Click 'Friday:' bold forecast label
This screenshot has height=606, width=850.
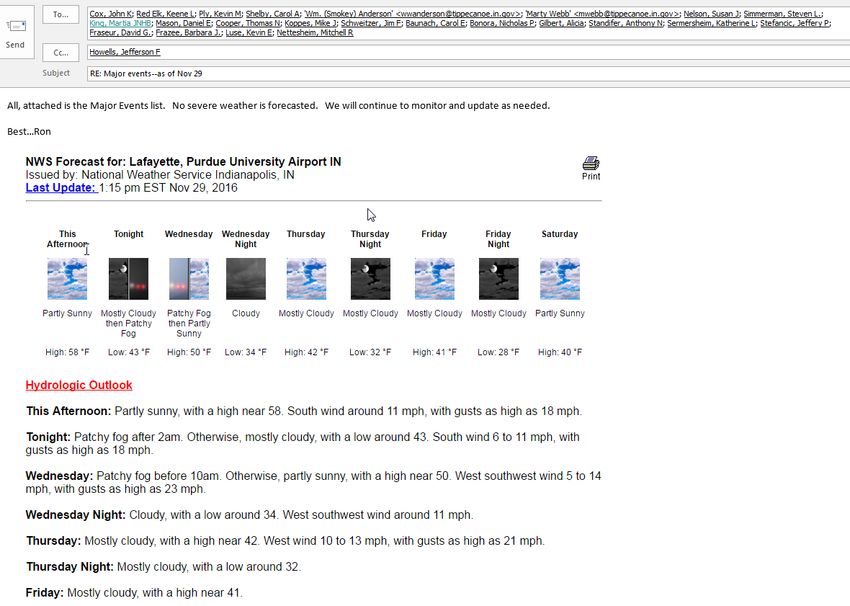pyautogui.click(x=44, y=593)
